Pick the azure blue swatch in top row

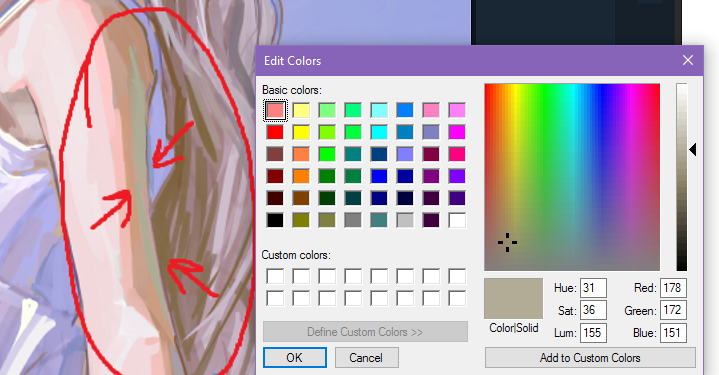[405, 110]
